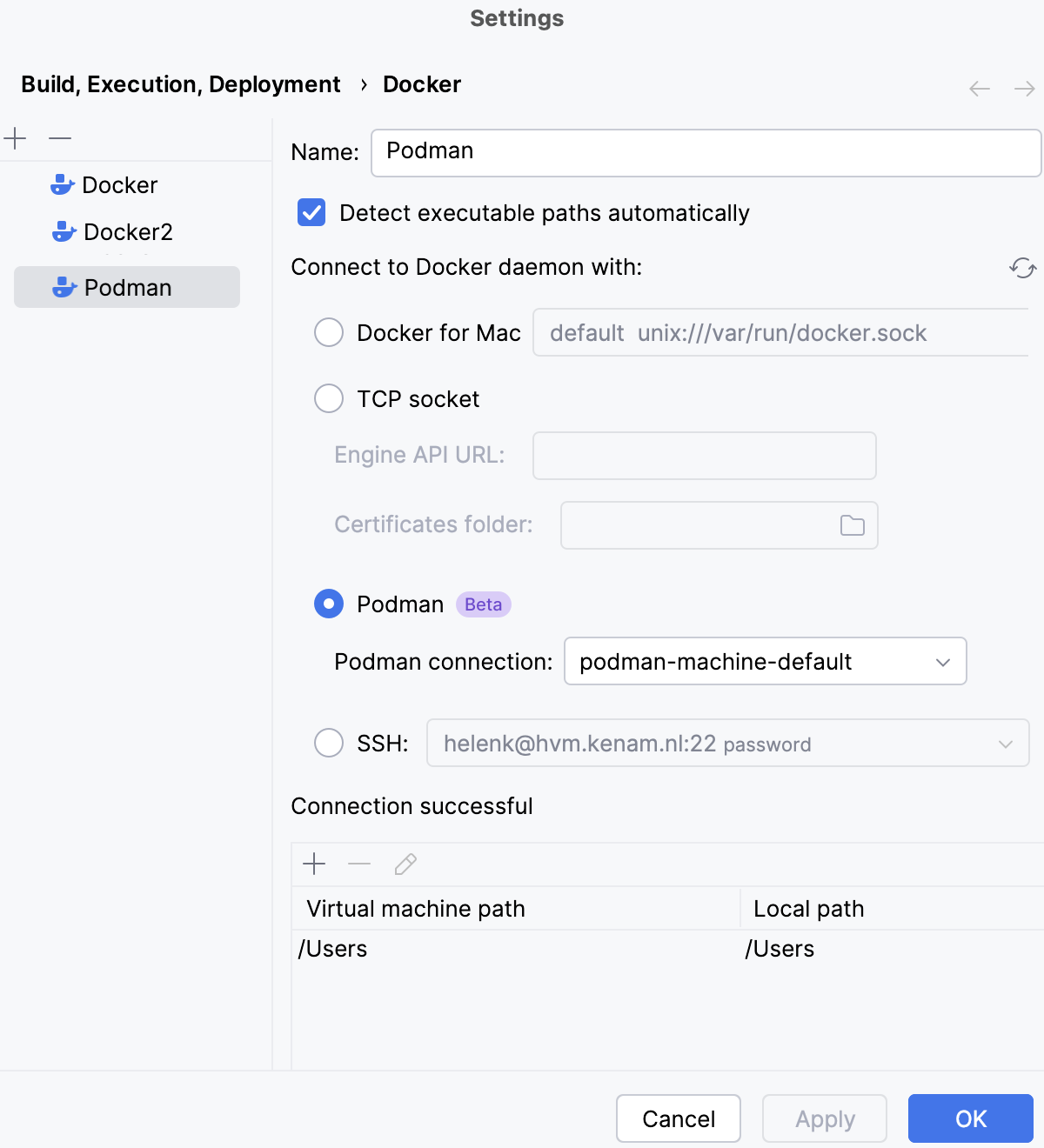Add a new Docker configuration in sidebar
Screen dimensions: 1044x1148
coord(16,138)
